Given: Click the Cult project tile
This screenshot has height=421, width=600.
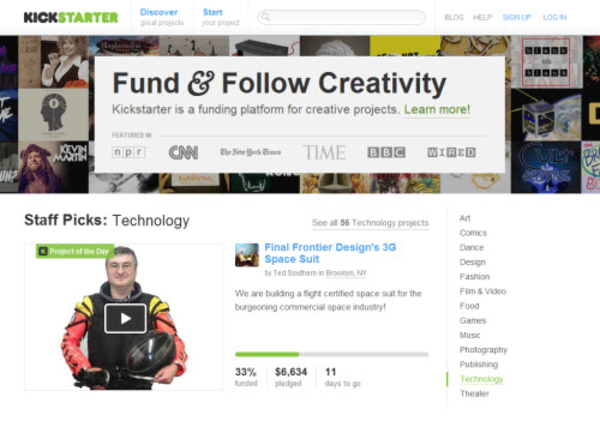Looking at the screenshot, I should (546, 167).
